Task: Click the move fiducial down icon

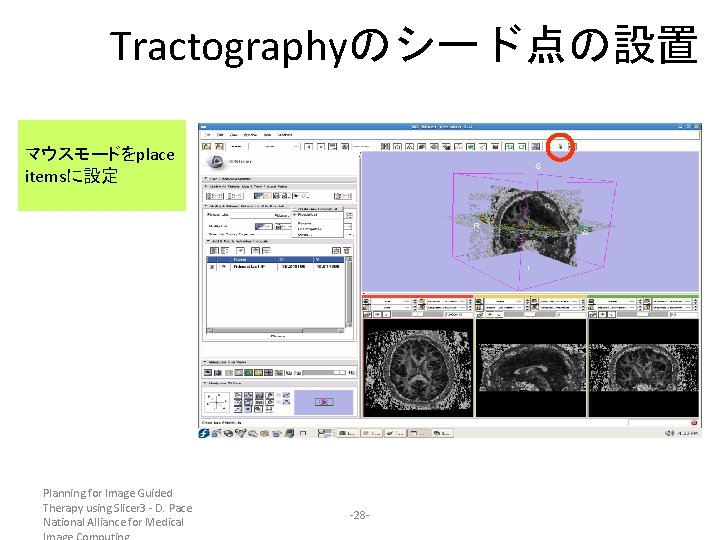Action: pyautogui.click(x=266, y=251)
